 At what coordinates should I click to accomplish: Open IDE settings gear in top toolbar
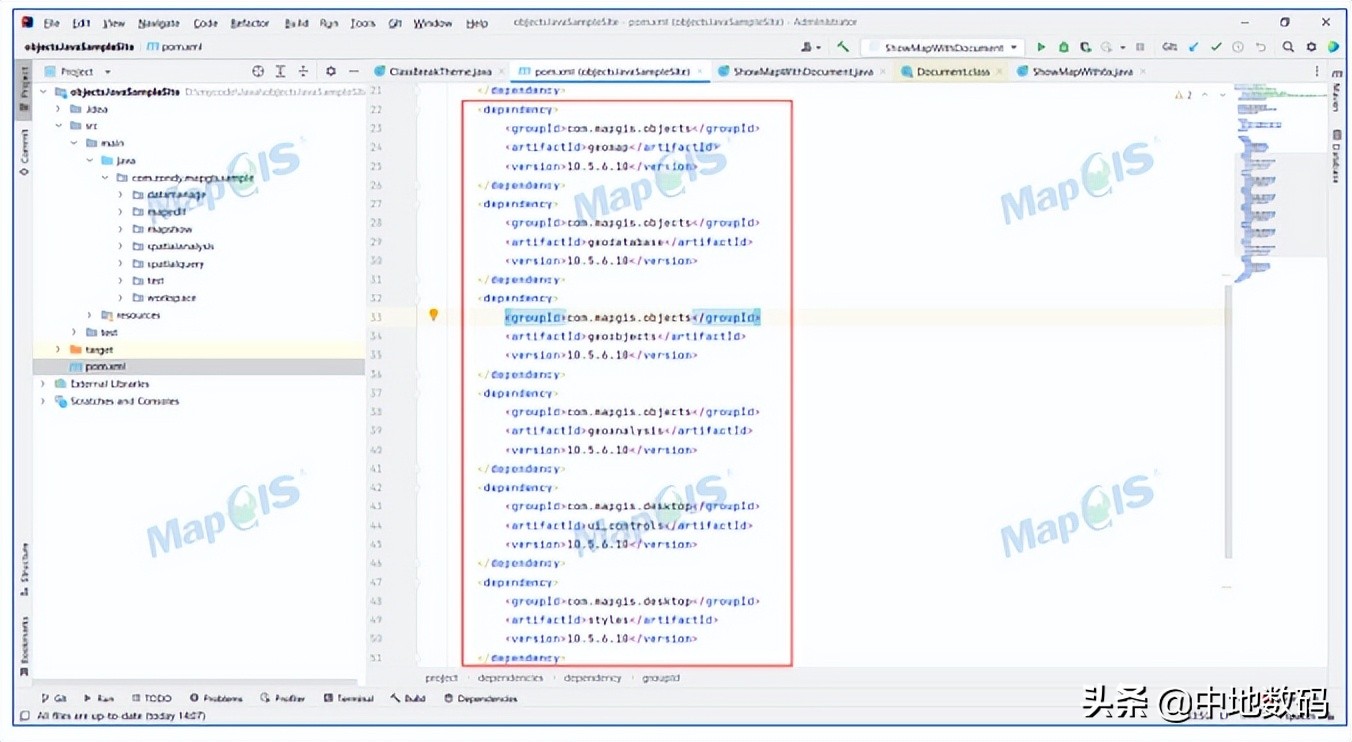(x=1311, y=47)
